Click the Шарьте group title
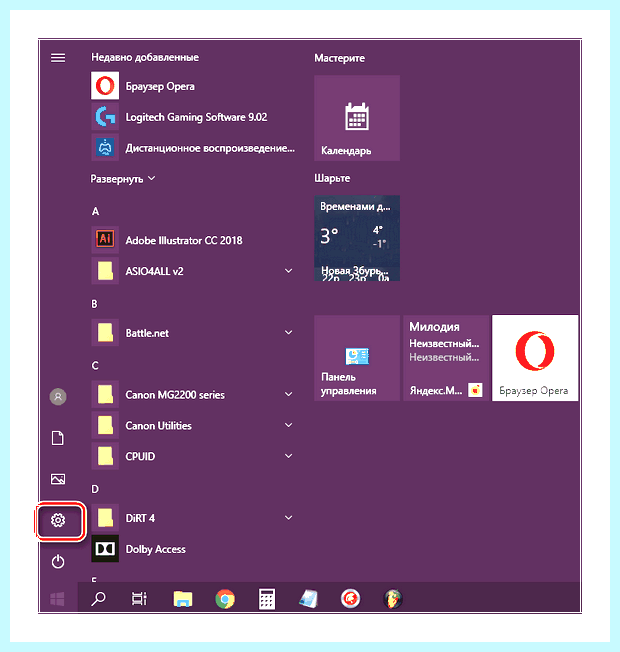Viewport: 620px width, 652px height. (332, 178)
